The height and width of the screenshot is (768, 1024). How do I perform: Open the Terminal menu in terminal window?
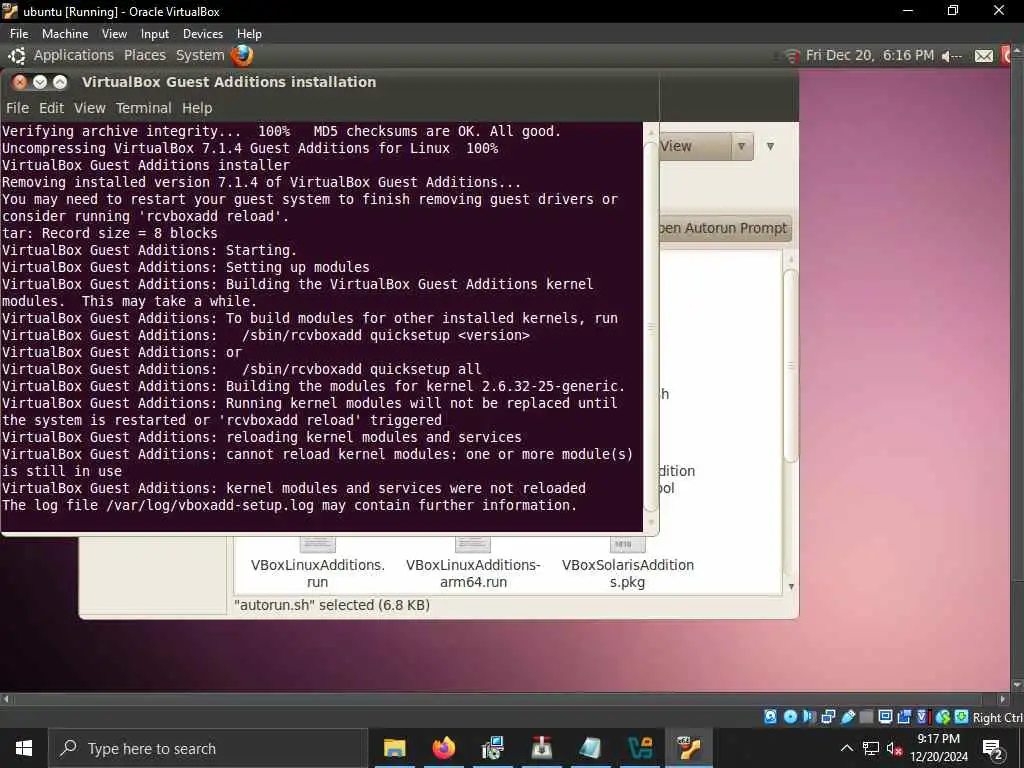coord(144,108)
